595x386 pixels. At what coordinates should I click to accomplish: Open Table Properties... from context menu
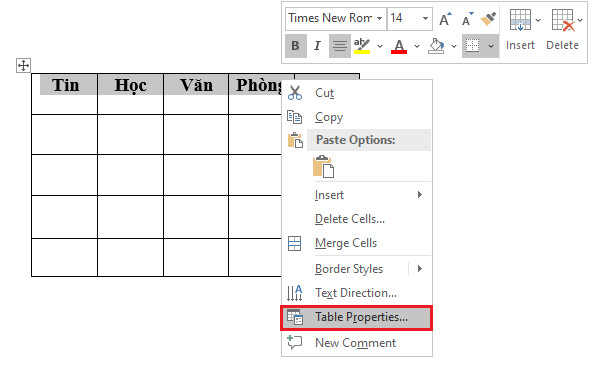356,317
